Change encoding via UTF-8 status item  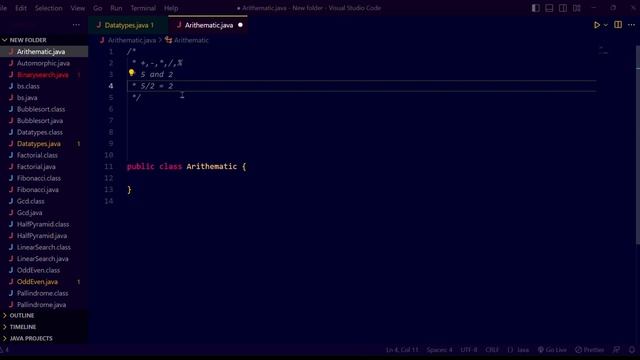(x=469, y=350)
